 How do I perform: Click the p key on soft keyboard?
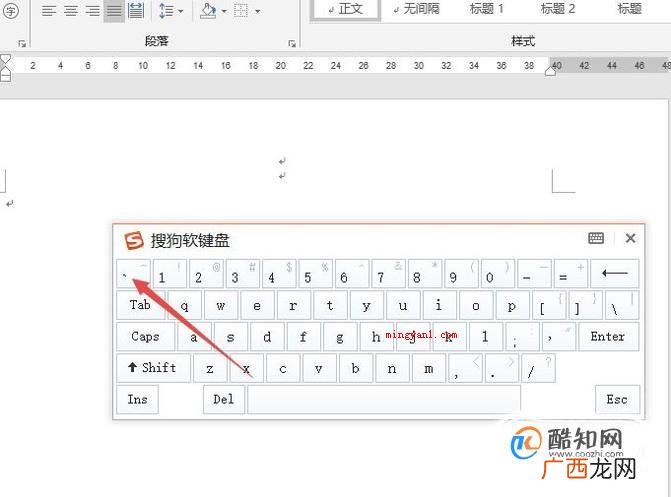(x=512, y=305)
